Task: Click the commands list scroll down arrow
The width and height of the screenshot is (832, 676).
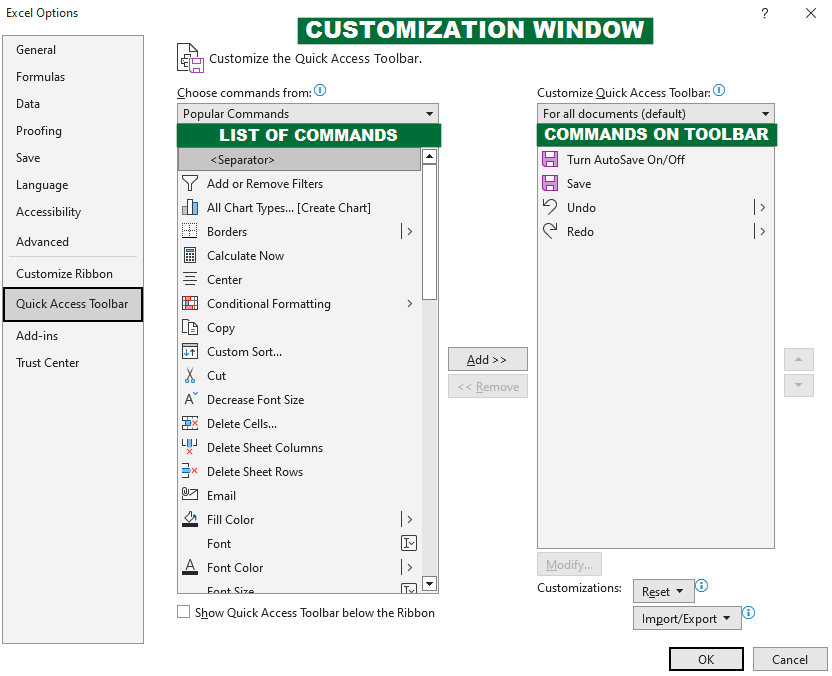Action: [429, 584]
